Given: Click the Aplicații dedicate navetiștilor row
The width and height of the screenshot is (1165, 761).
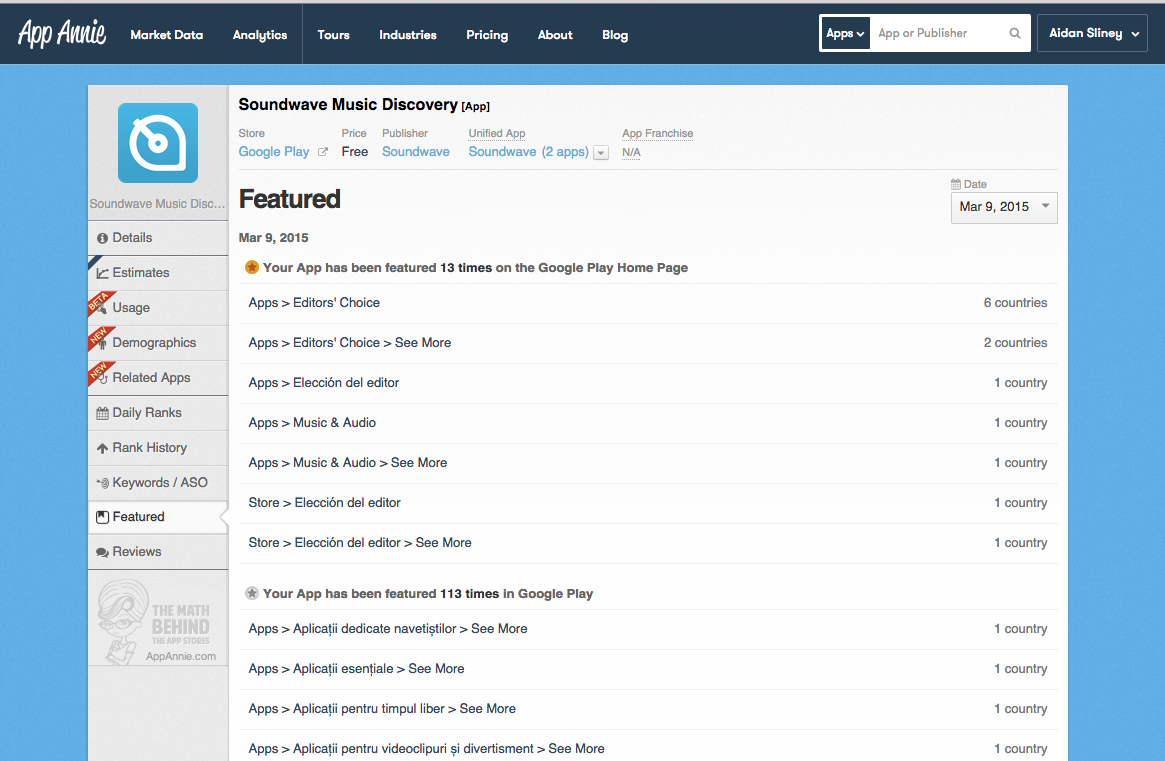Looking at the screenshot, I should tap(648, 629).
